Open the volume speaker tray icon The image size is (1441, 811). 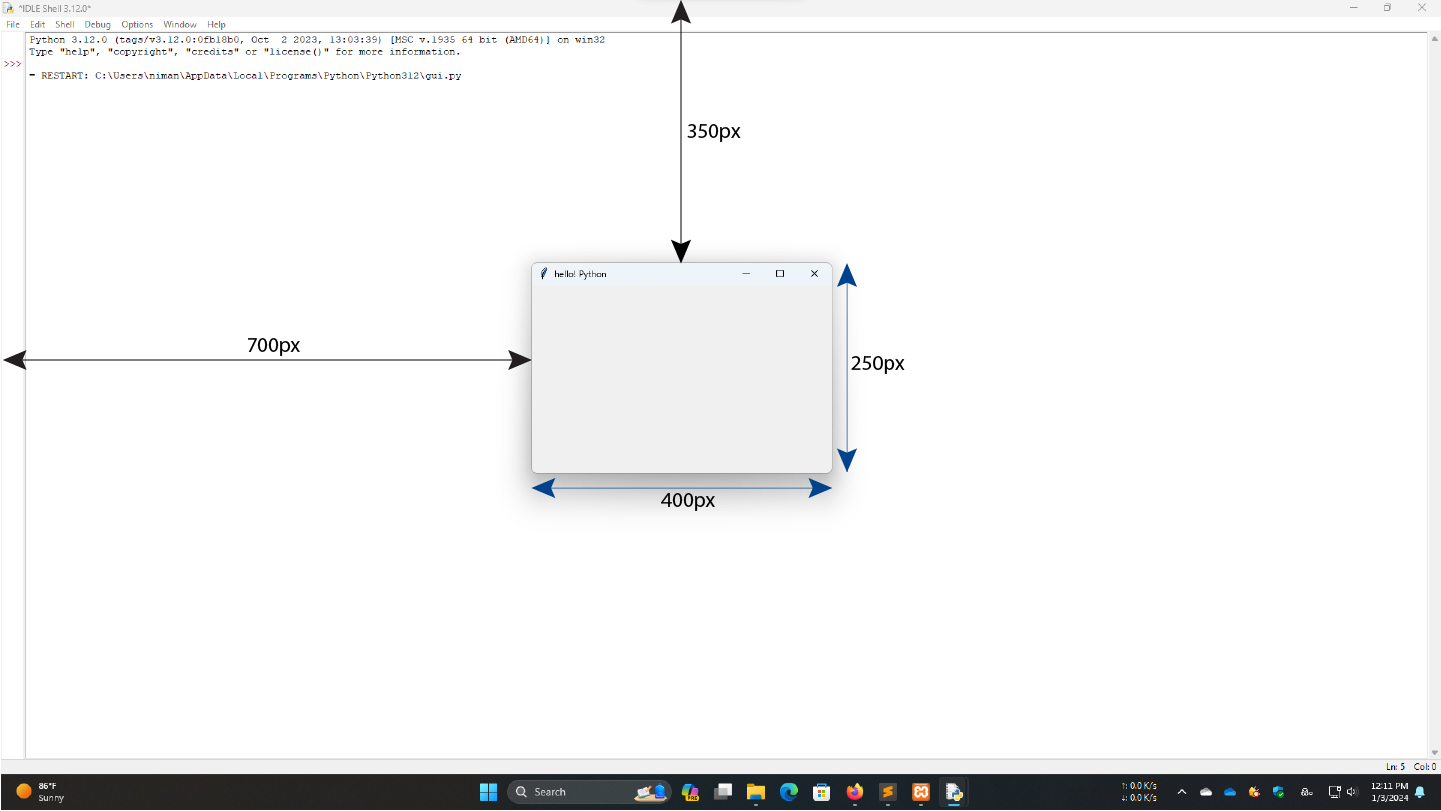pos(1353,792)
